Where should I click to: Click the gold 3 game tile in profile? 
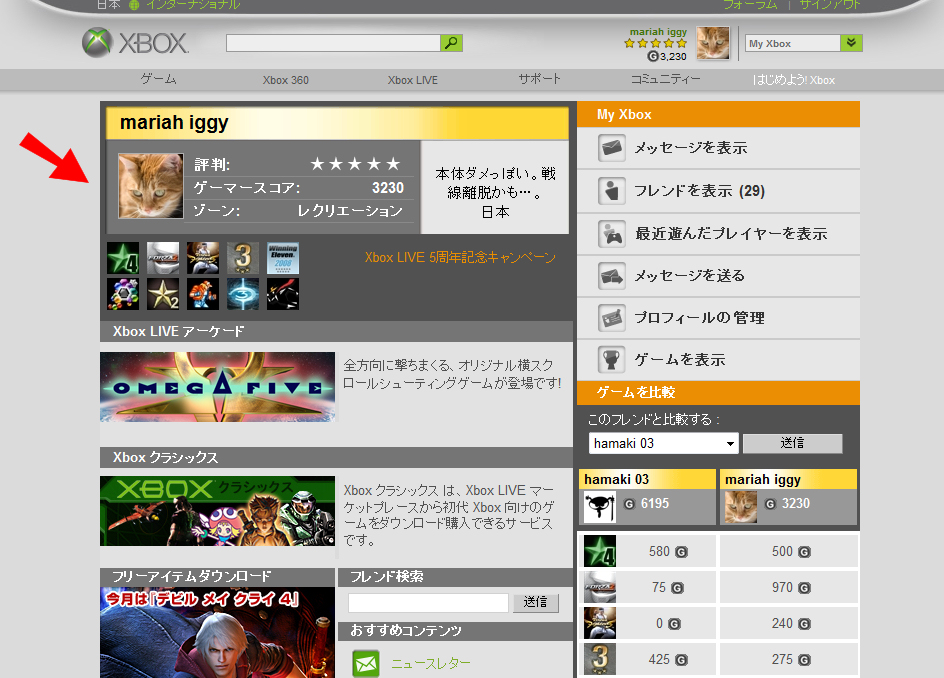(x=243, y=258)
